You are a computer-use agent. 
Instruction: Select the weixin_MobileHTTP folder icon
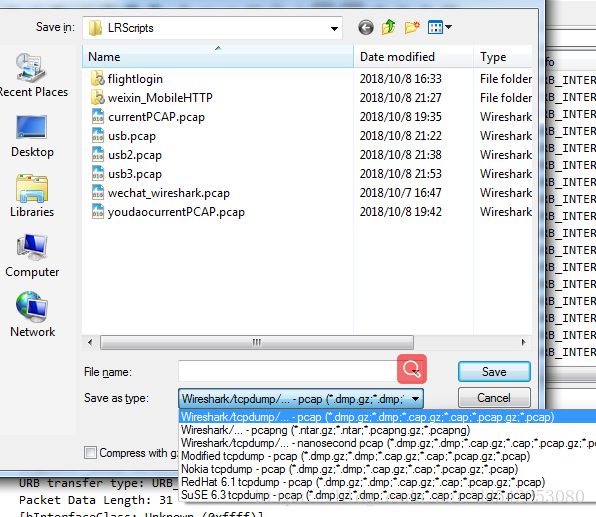(x=98, y=97)
